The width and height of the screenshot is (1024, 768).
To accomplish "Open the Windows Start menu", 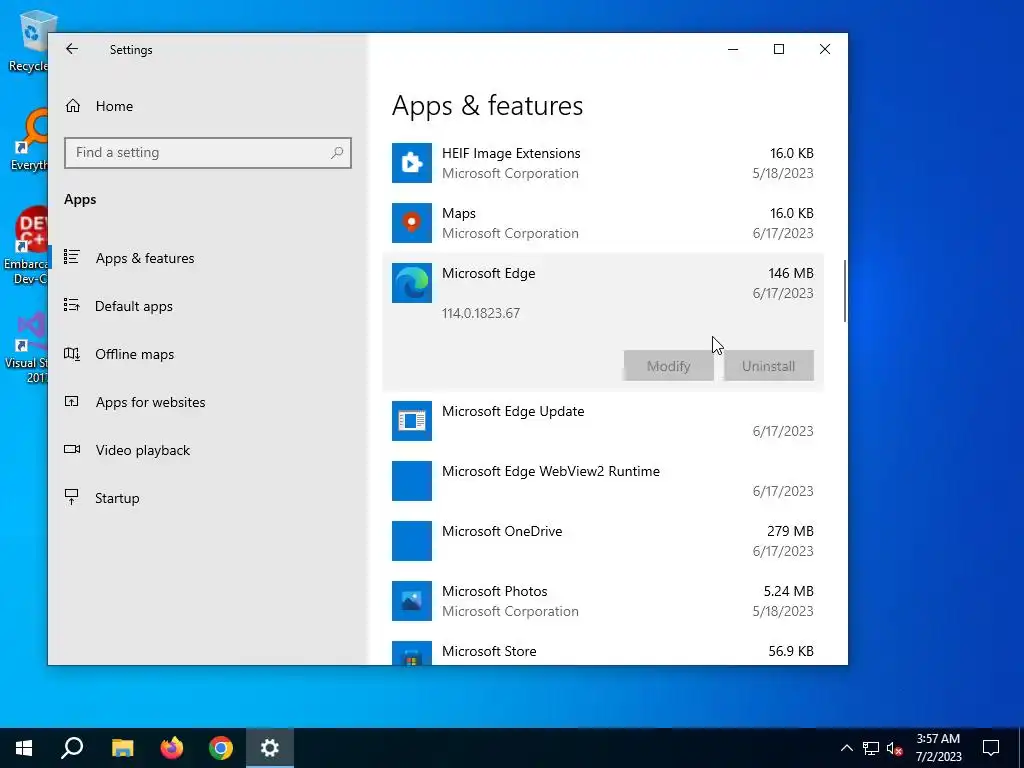I will [x=24, y=748].
